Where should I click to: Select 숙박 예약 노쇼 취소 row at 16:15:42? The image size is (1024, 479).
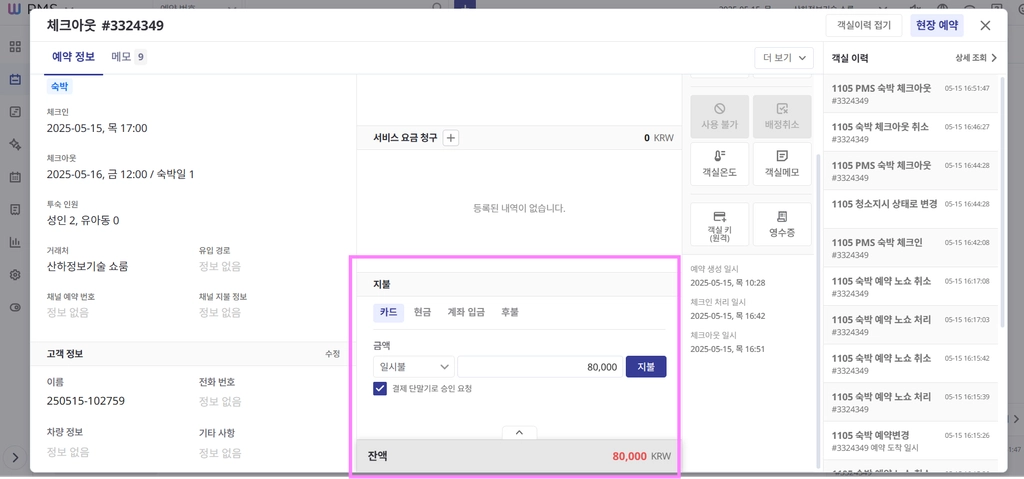pos(911,364)
